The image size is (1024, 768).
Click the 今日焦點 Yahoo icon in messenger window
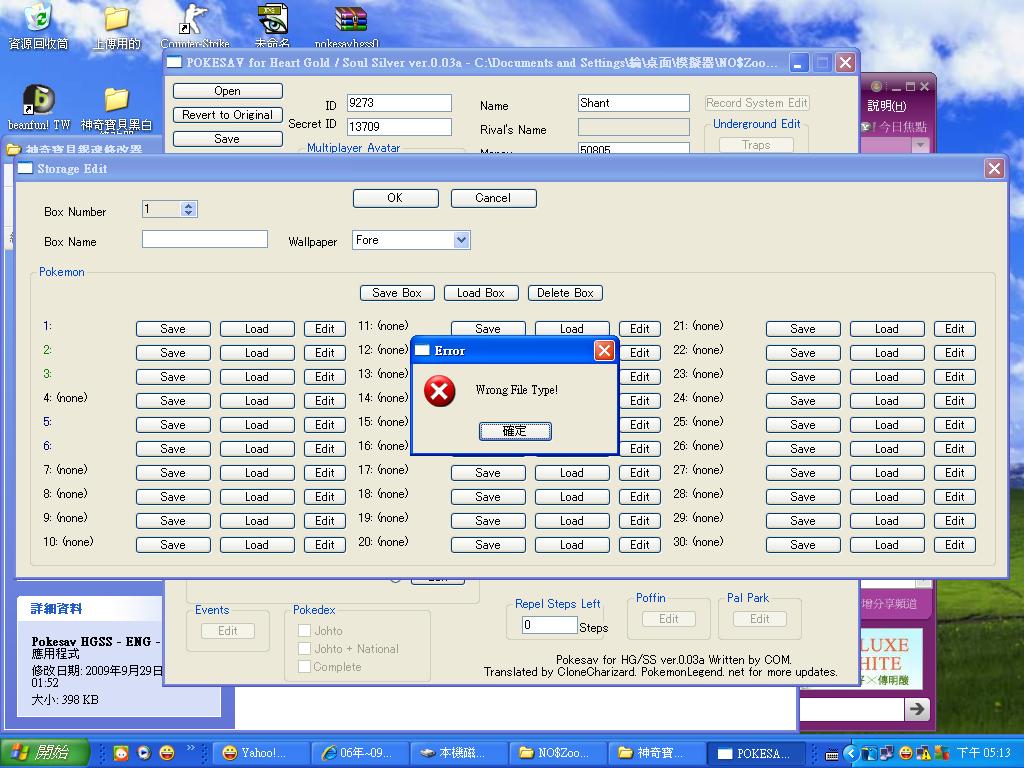point(867,127)
